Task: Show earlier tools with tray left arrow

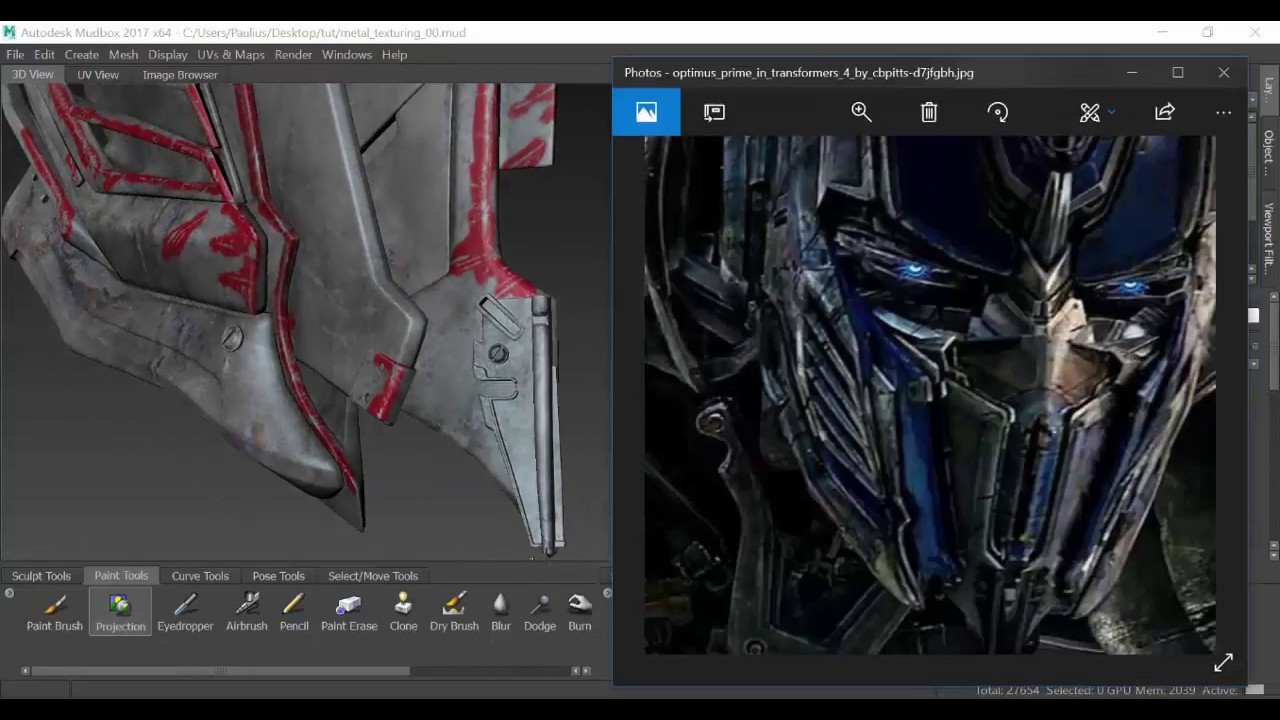Action: 9,593
